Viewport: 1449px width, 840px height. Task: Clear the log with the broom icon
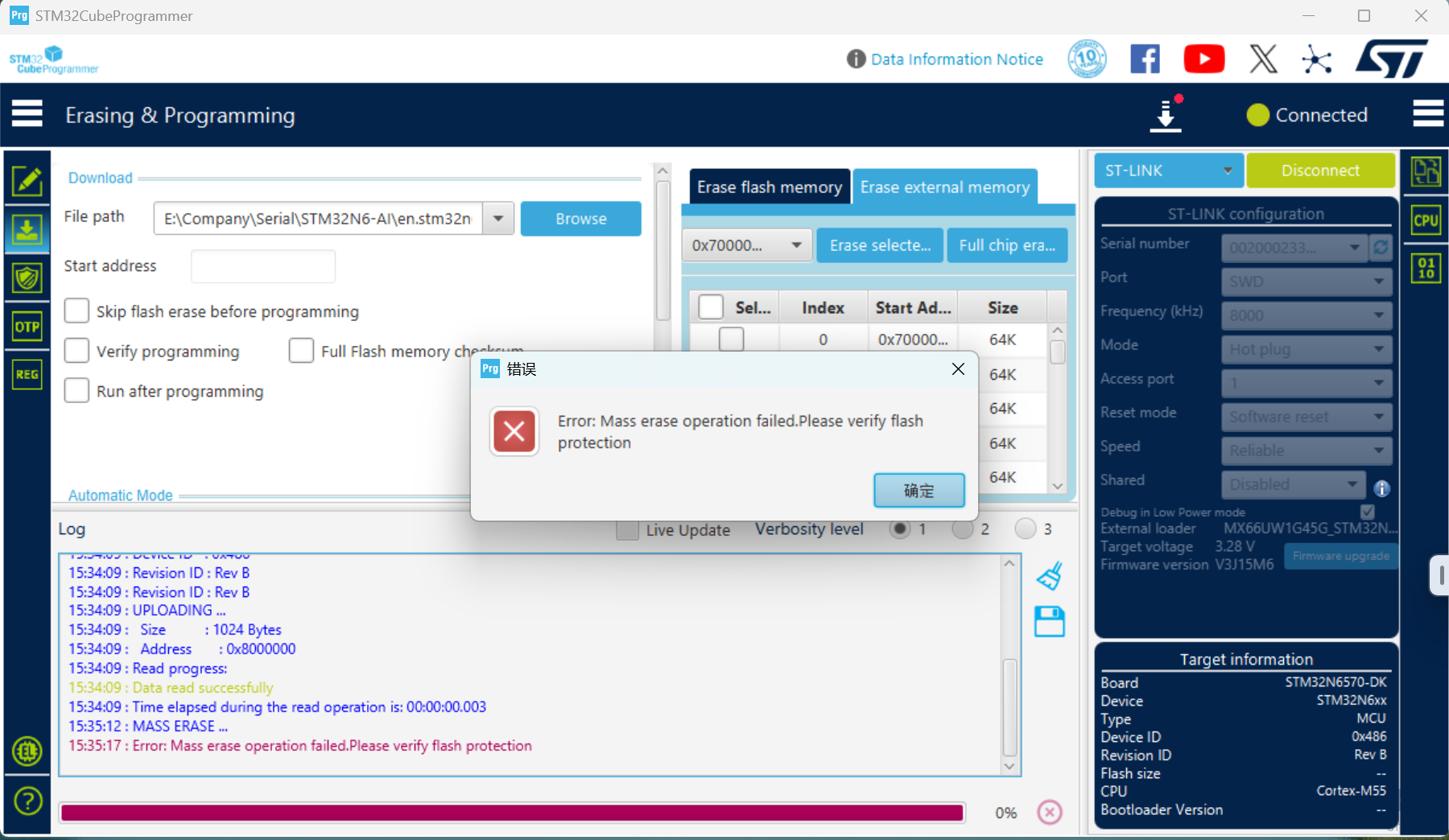pyautogui.click(x=1050, y=575)
